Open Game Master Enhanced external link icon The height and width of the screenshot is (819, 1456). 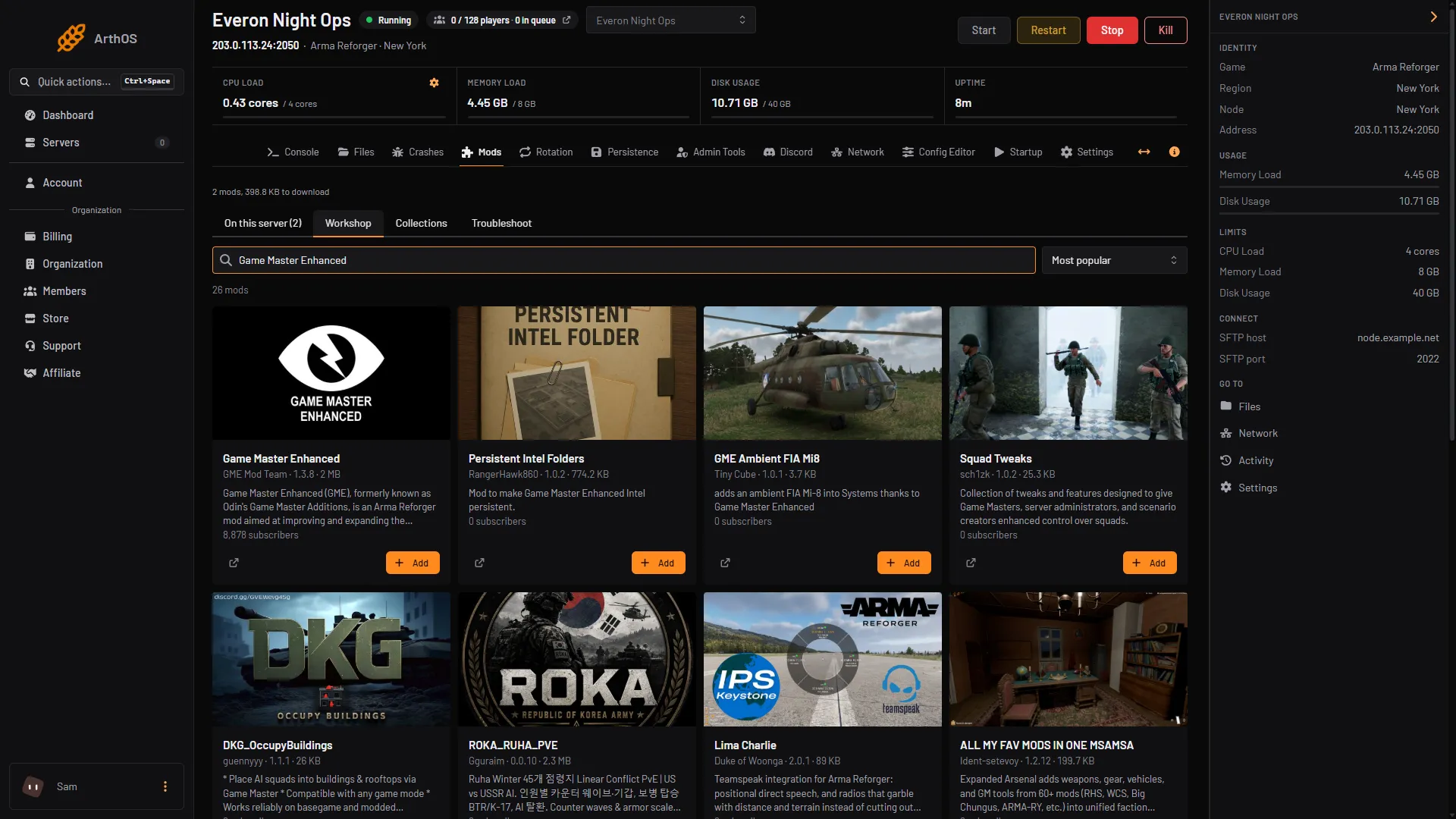[x=234, y=563]
